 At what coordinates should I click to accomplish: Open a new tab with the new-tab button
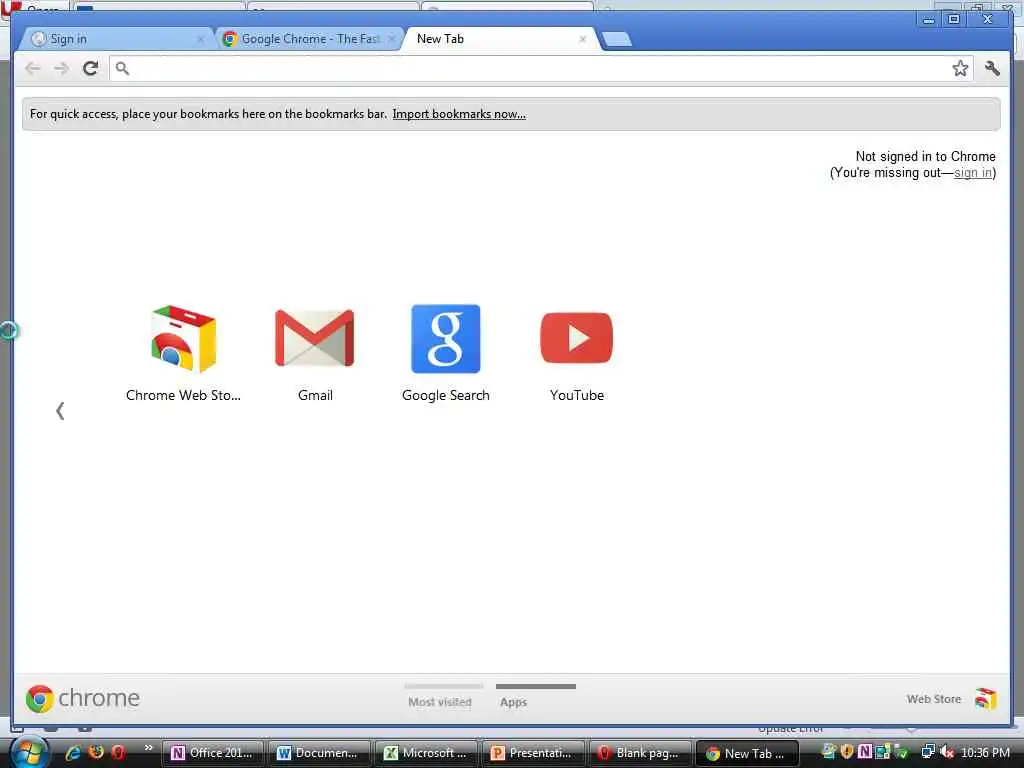pos(616,39)
